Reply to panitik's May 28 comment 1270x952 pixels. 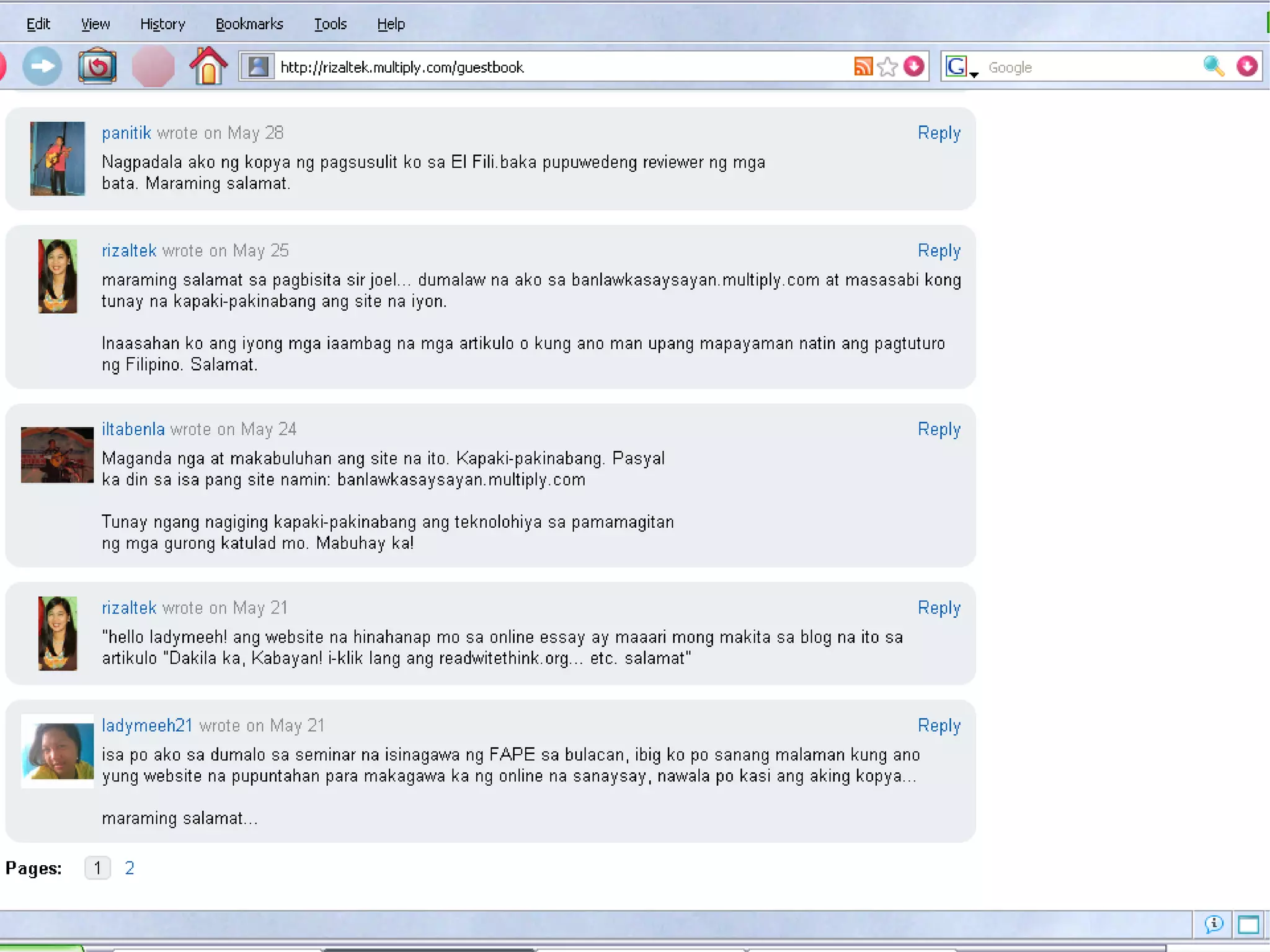coord(939,133)
